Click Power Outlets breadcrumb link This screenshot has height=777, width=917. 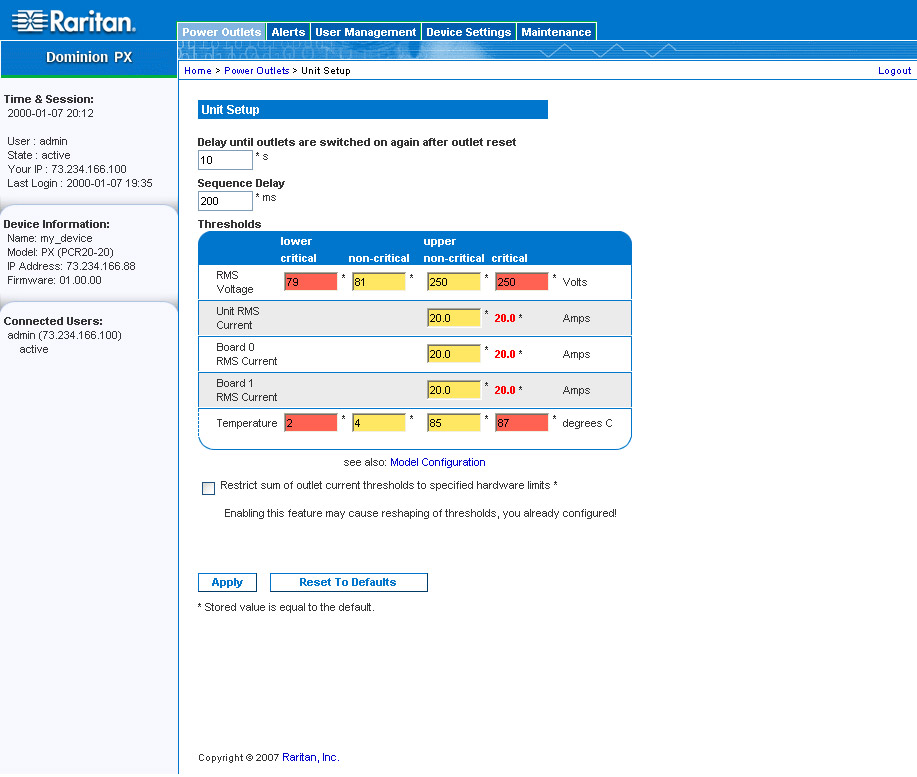pos(256,71)
